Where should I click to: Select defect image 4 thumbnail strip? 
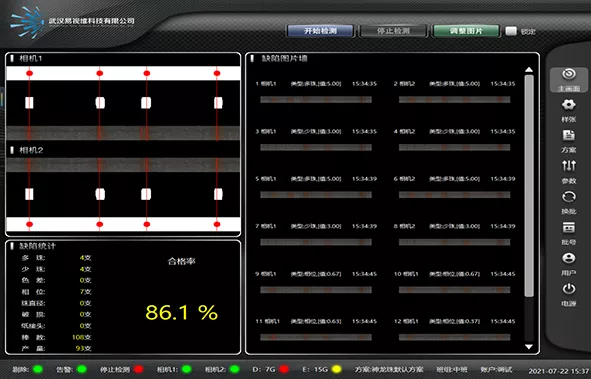pos(455,147)
